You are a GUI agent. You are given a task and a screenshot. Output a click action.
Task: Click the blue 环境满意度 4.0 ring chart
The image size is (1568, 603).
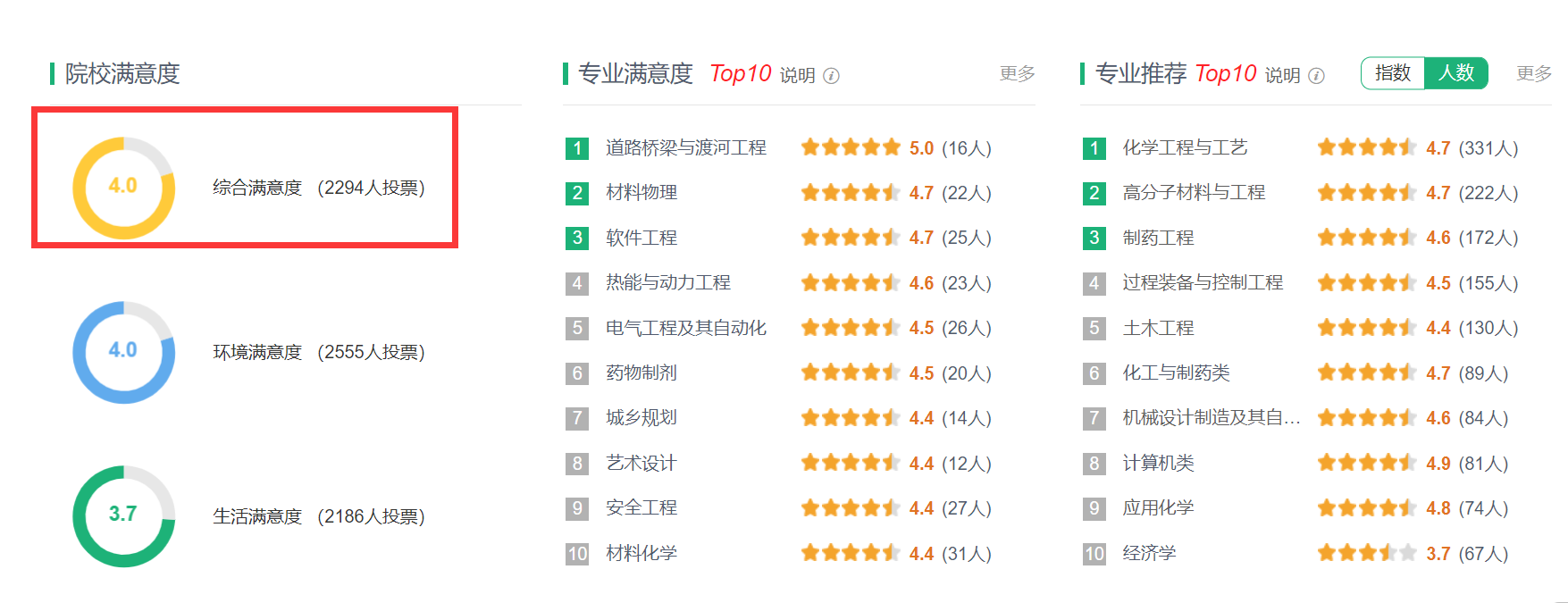tap(123, 352)
